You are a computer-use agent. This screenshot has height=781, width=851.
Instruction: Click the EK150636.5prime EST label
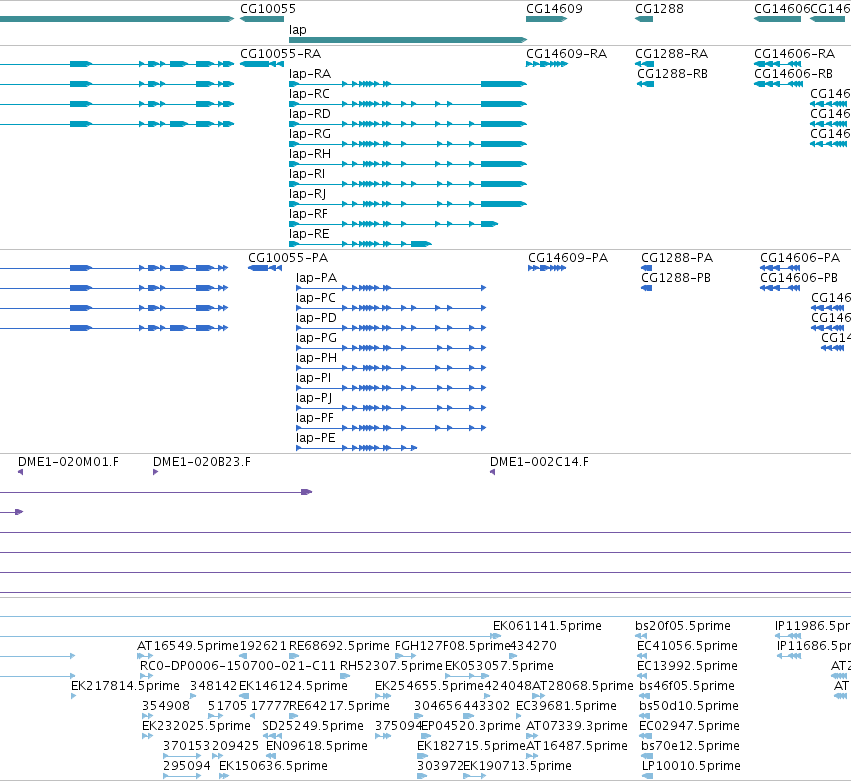pyautogui.click(x=274, y=766)
